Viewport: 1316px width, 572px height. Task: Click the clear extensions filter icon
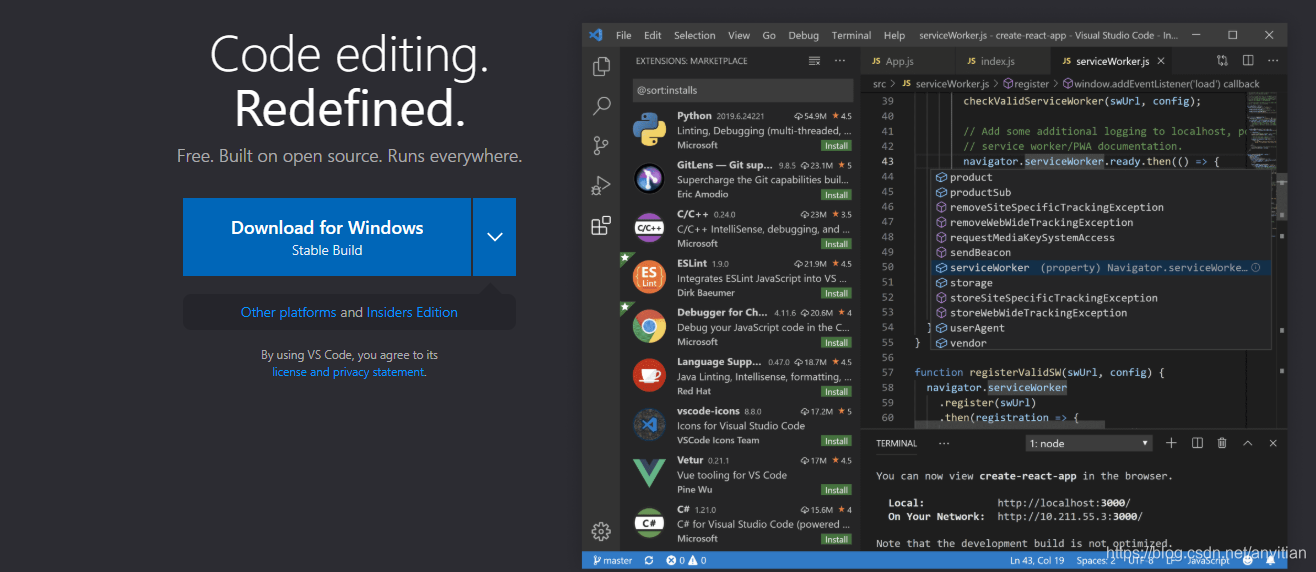point(815,61)
